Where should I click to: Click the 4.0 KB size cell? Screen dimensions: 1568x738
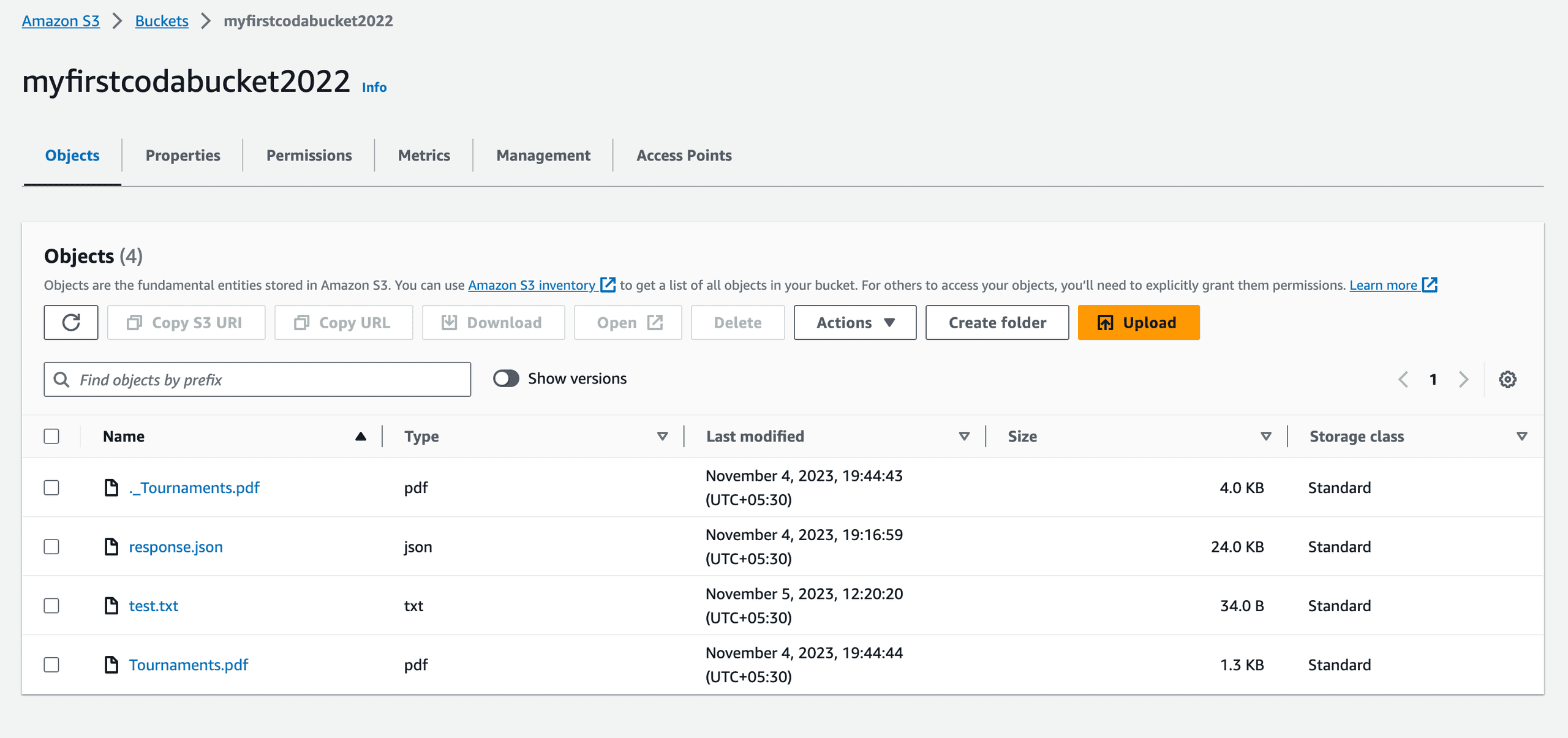pyautogui.click(x=1242, y=488)
